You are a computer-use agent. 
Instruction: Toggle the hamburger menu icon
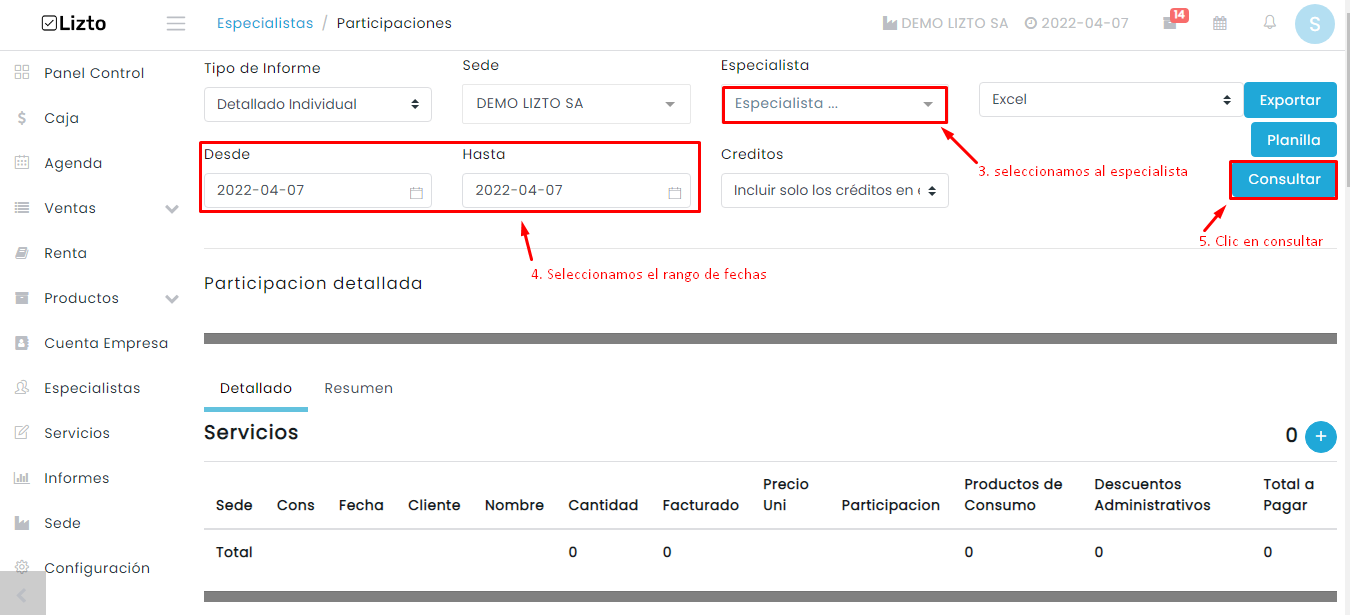pos(176,23)
